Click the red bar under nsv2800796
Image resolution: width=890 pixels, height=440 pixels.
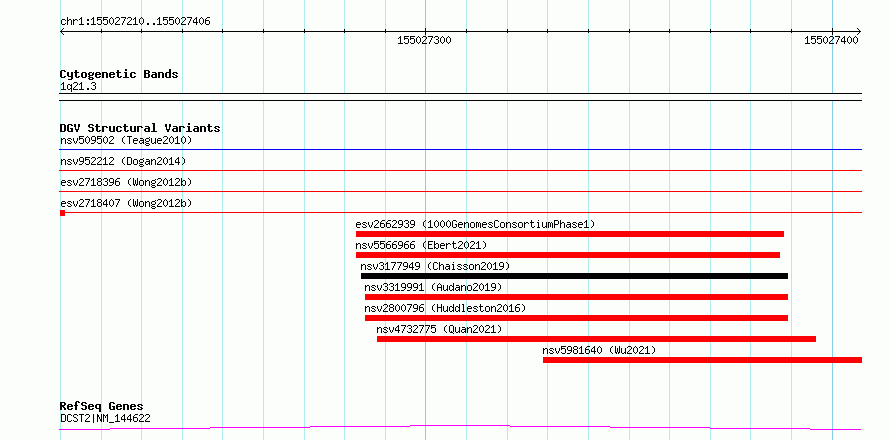576,318
